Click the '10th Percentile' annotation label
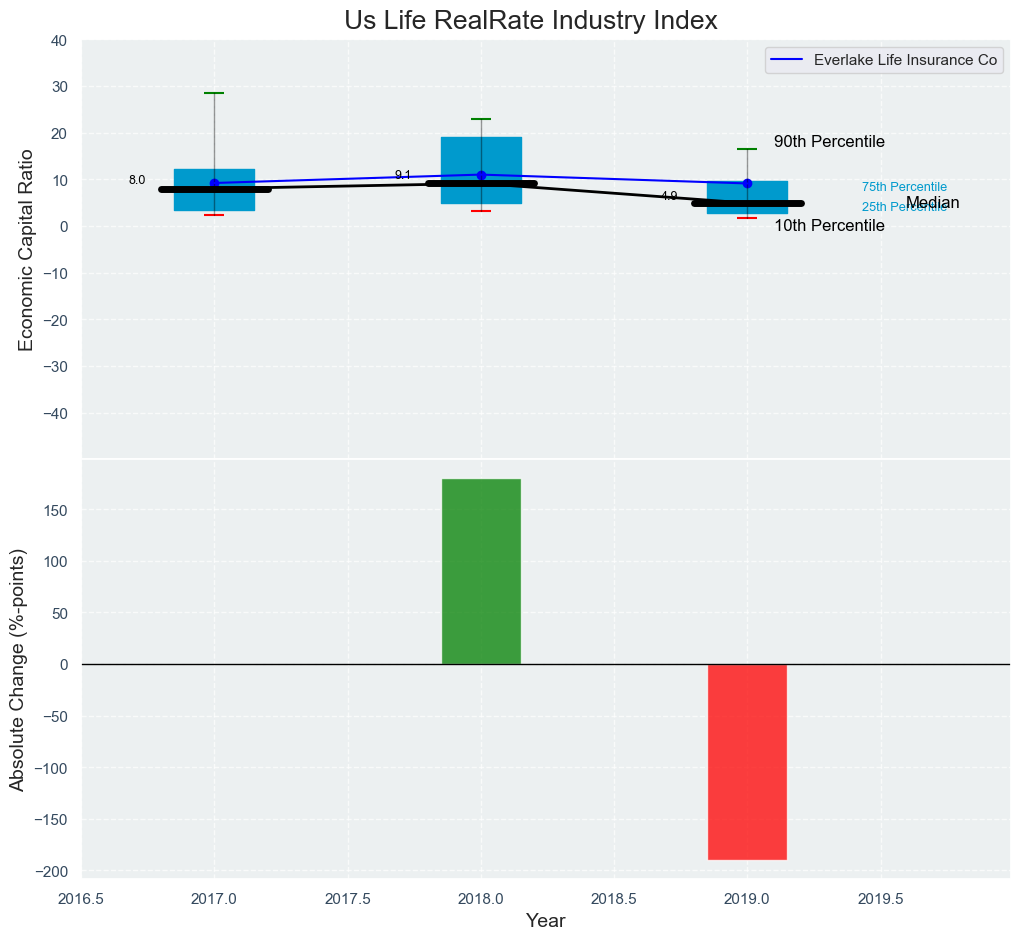Image resolution: width=1021 pixels, height=940 pixels. click(829, 226)
